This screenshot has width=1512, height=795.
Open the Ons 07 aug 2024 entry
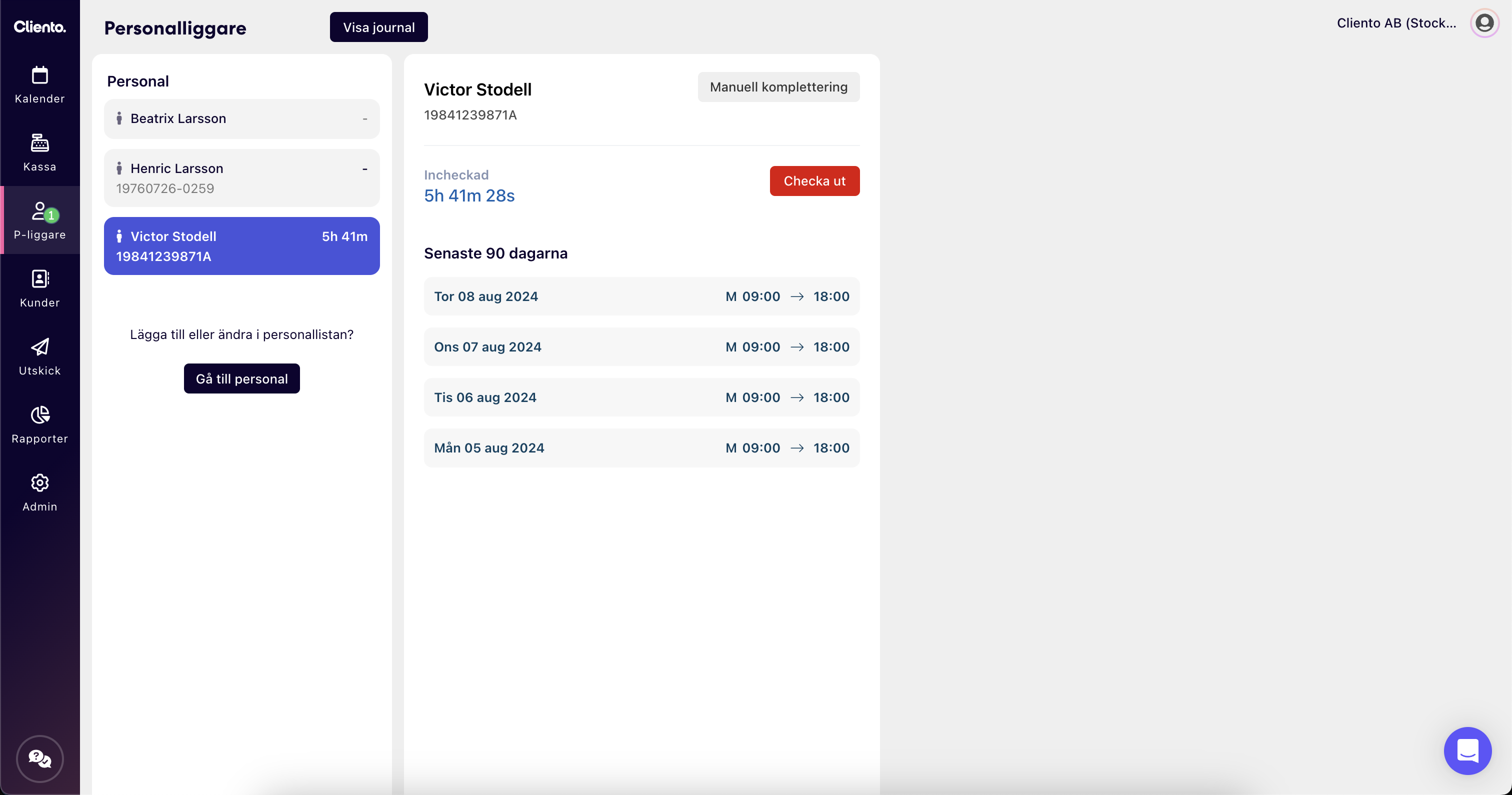[x=641, y=347]
